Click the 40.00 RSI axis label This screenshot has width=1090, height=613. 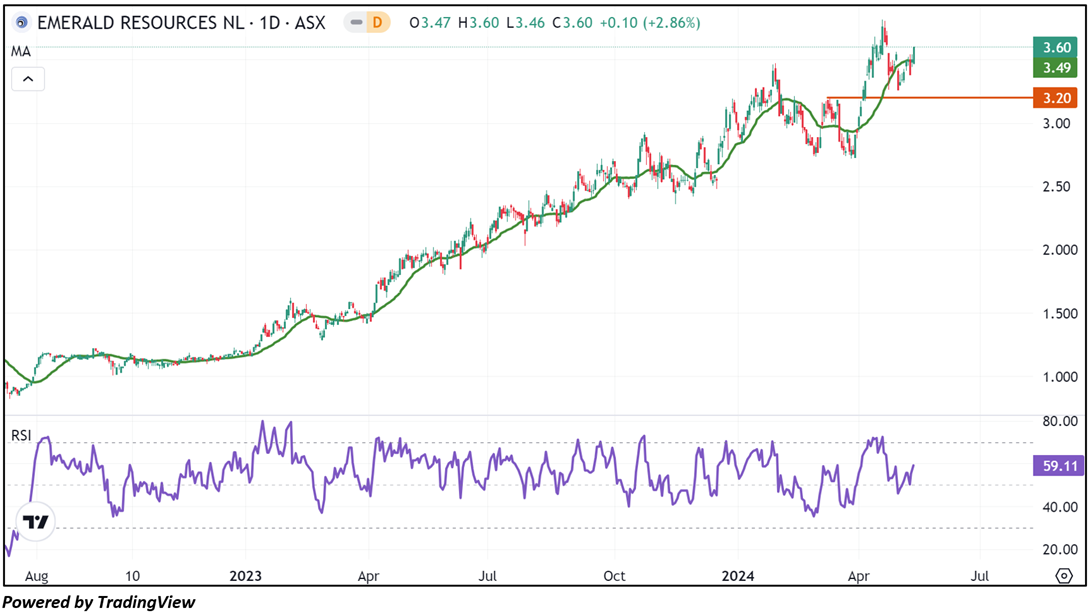[x=1060, y=507]
